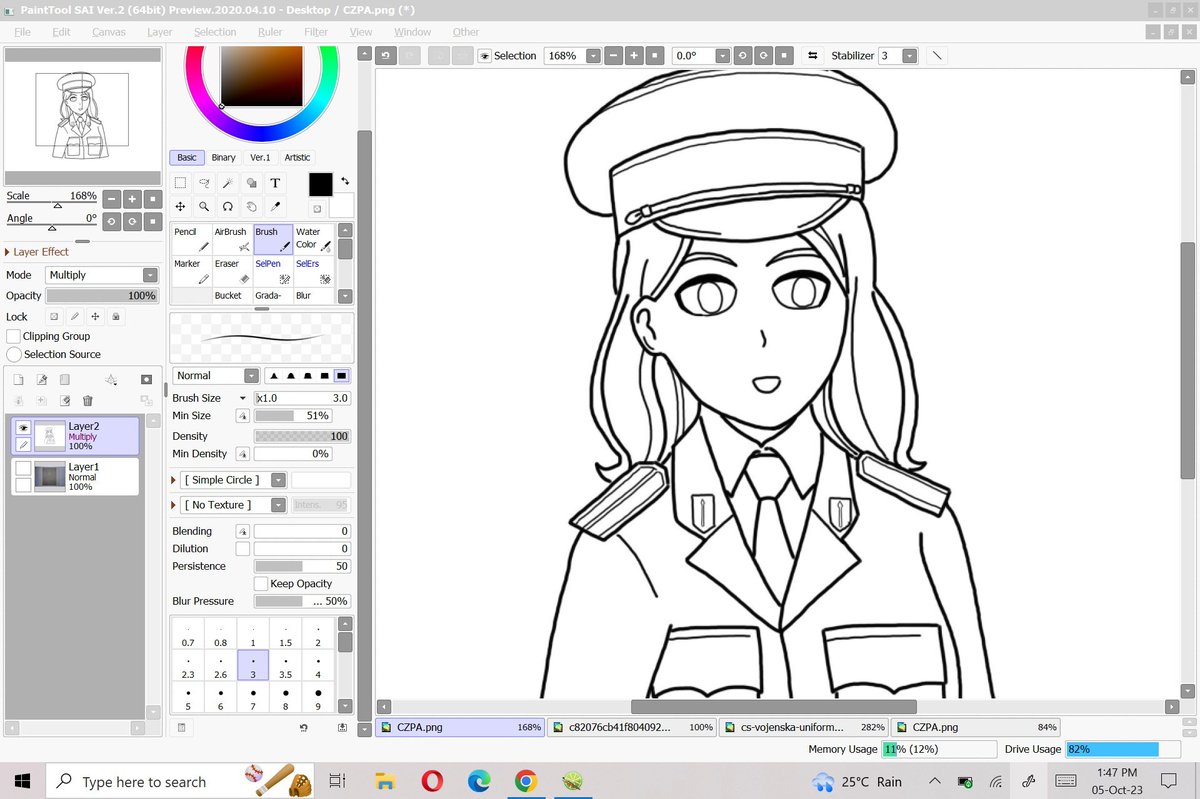Image resolution: width=1200 pixels, height=799 pixels.
Task: Add a layer mask
Action: pos(147,380)
